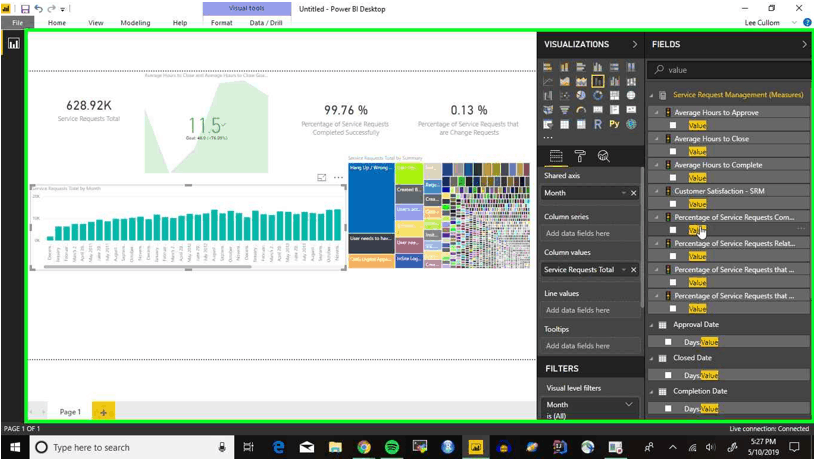Check DaysValue under Completion Date
Image resolution: width=816 pixels, height=459 pixels.
(x=668, y=409)
